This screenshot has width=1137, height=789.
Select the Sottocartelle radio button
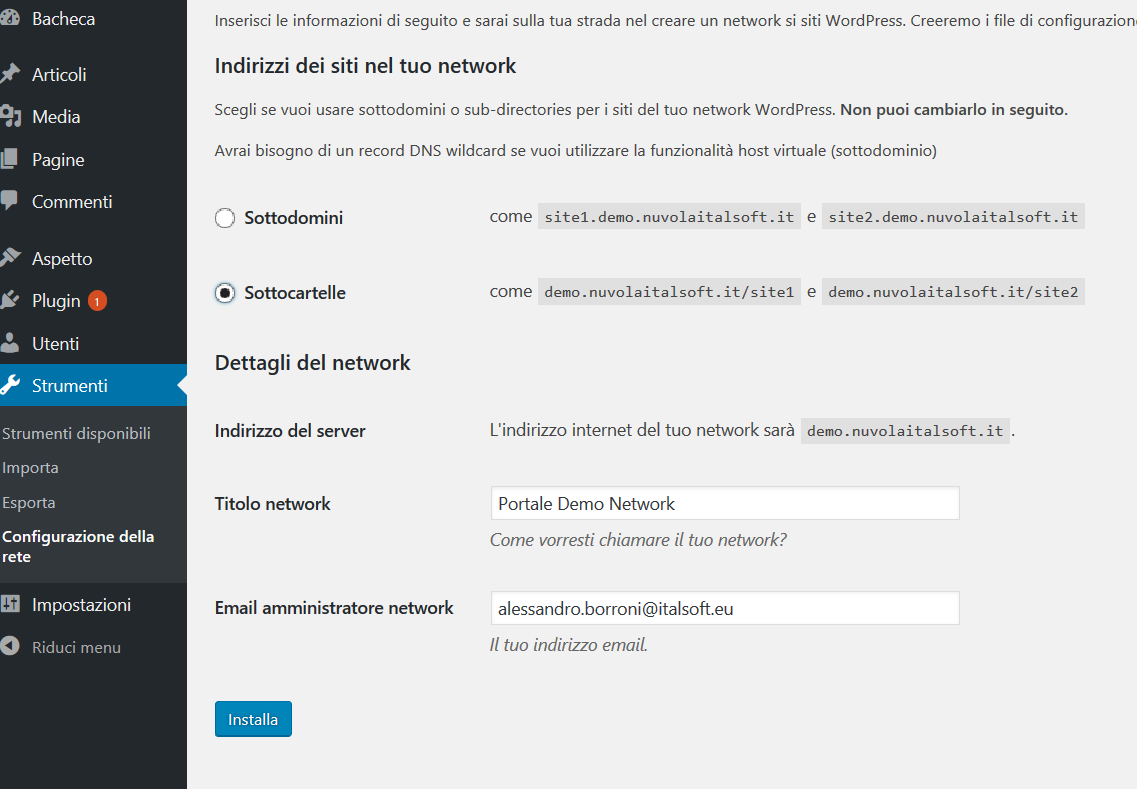click(x=225, y=293)
